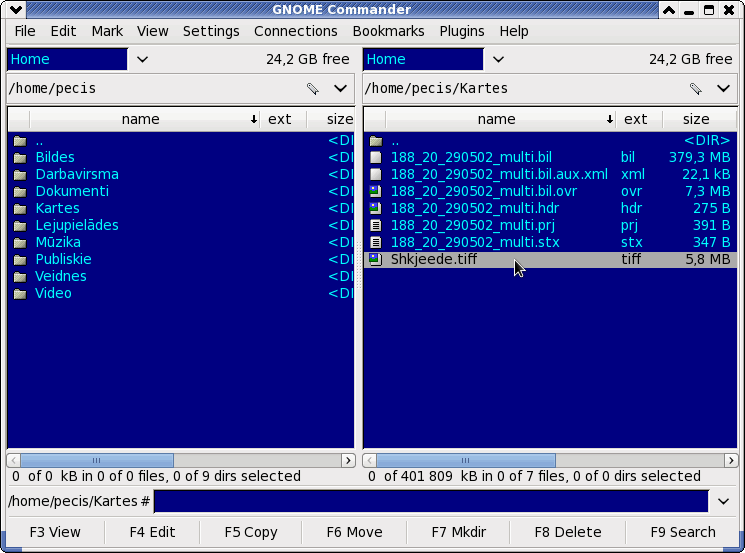Click the right pane Home device button

tap(423, 59)
